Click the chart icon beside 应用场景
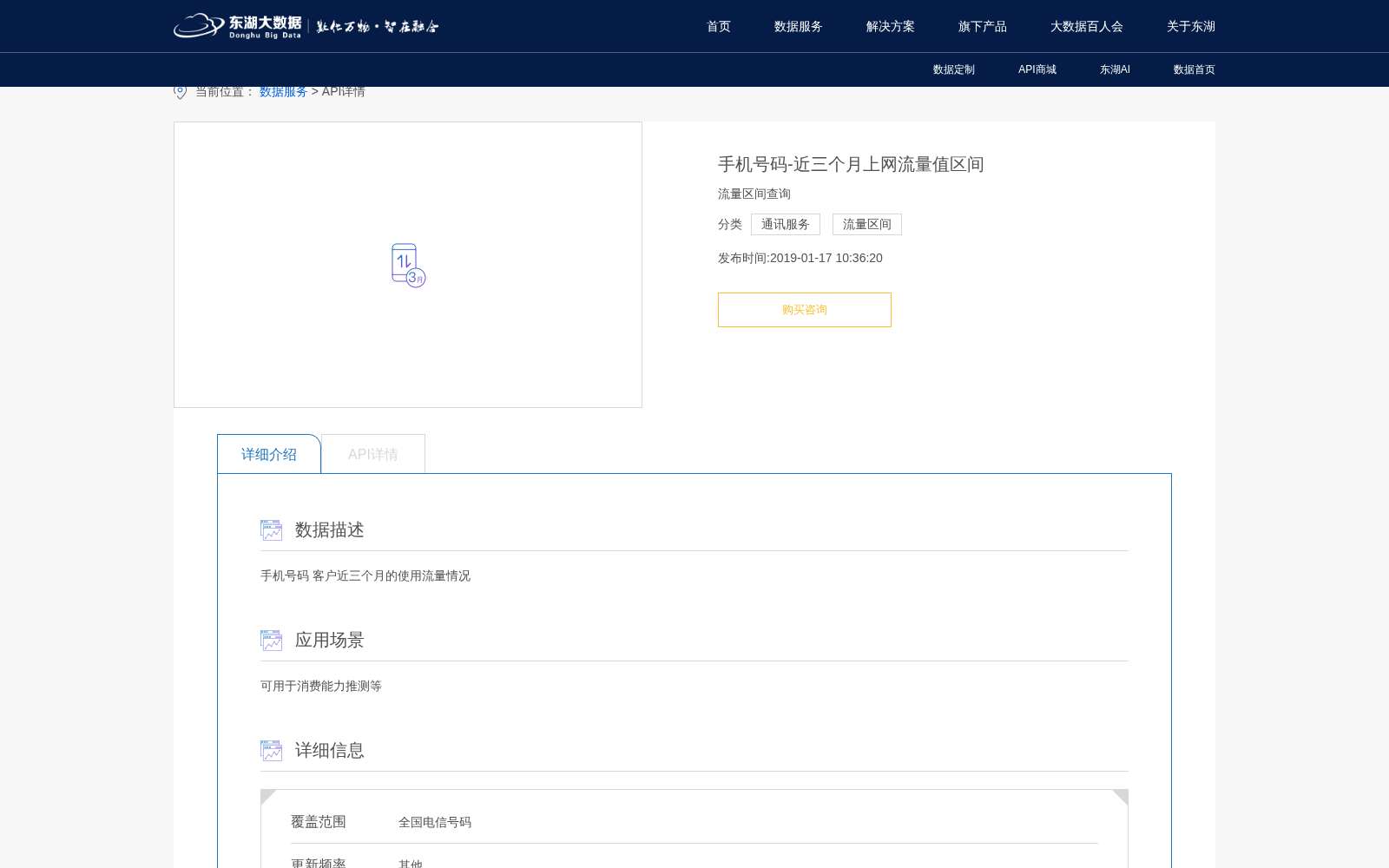This screenshot has height=868, width=1389. 271,641
